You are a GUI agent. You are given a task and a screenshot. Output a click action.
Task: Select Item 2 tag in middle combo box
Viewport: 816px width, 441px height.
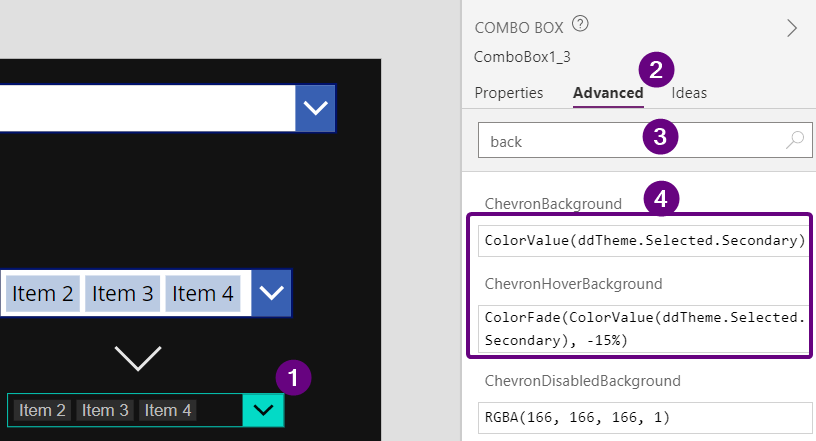point(42,294)
